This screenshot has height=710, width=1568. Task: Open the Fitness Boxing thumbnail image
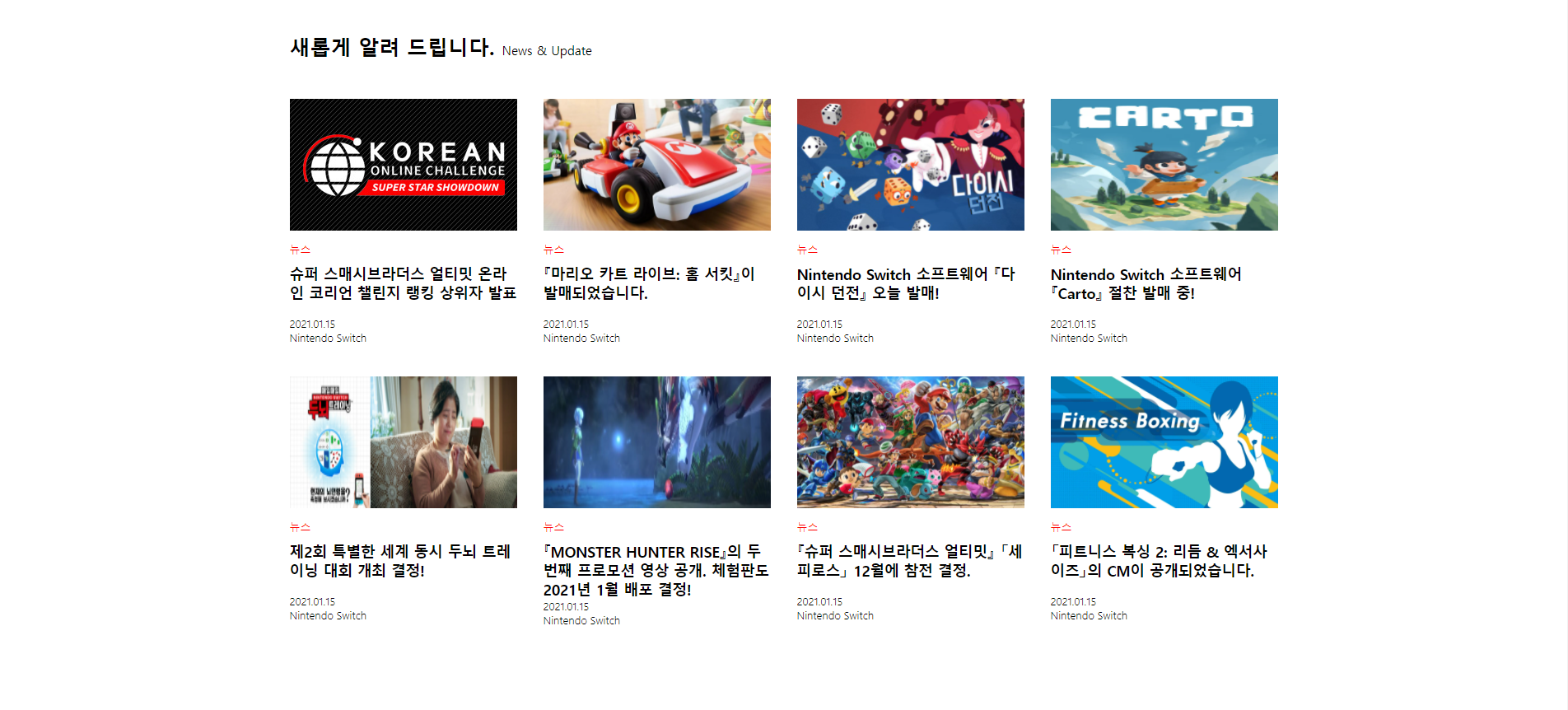(x=1164, y=442)
